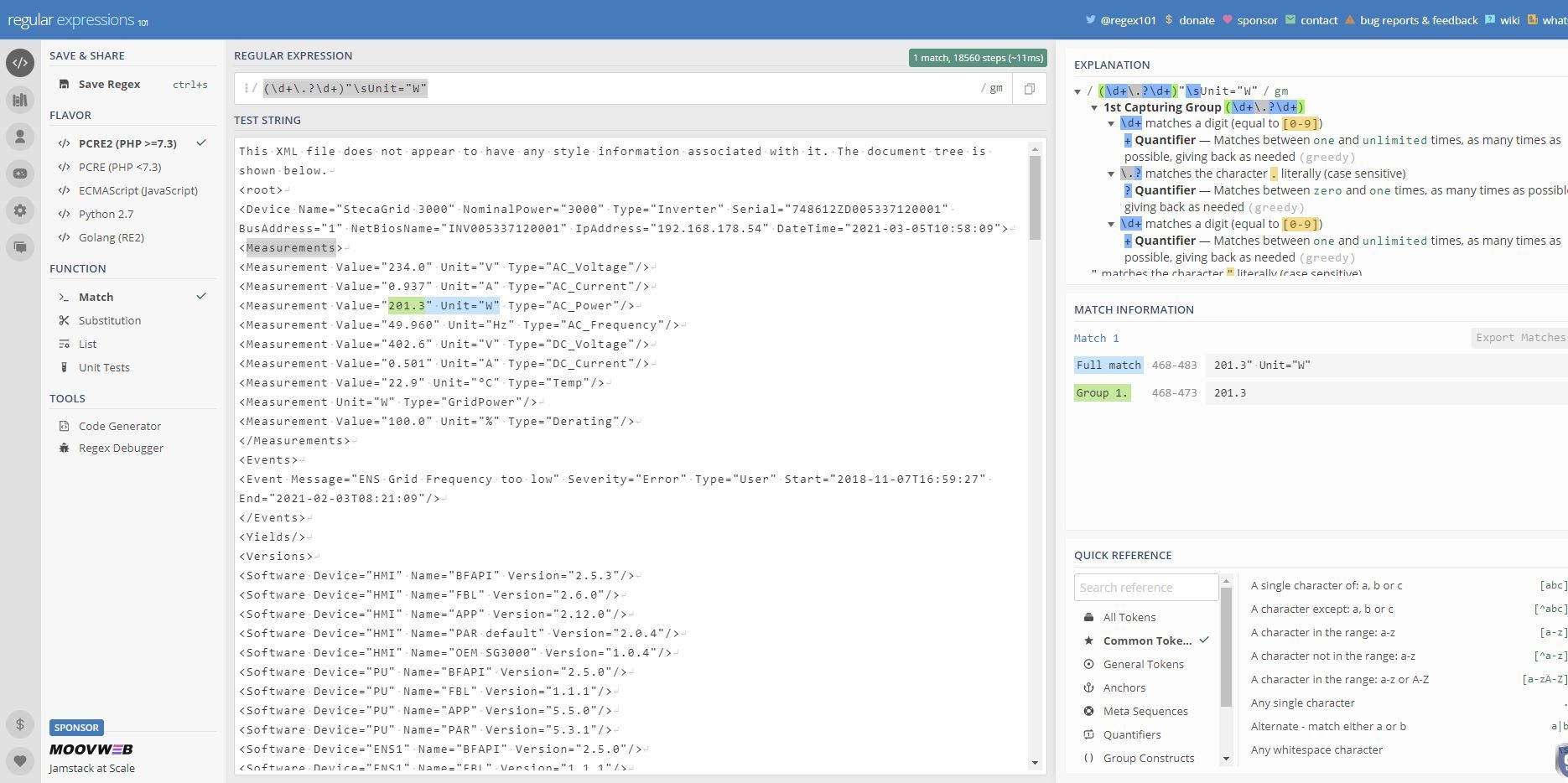1568x783 pixels.
Task: Click the delimiter handle before the regex
Action: point(247,88)
